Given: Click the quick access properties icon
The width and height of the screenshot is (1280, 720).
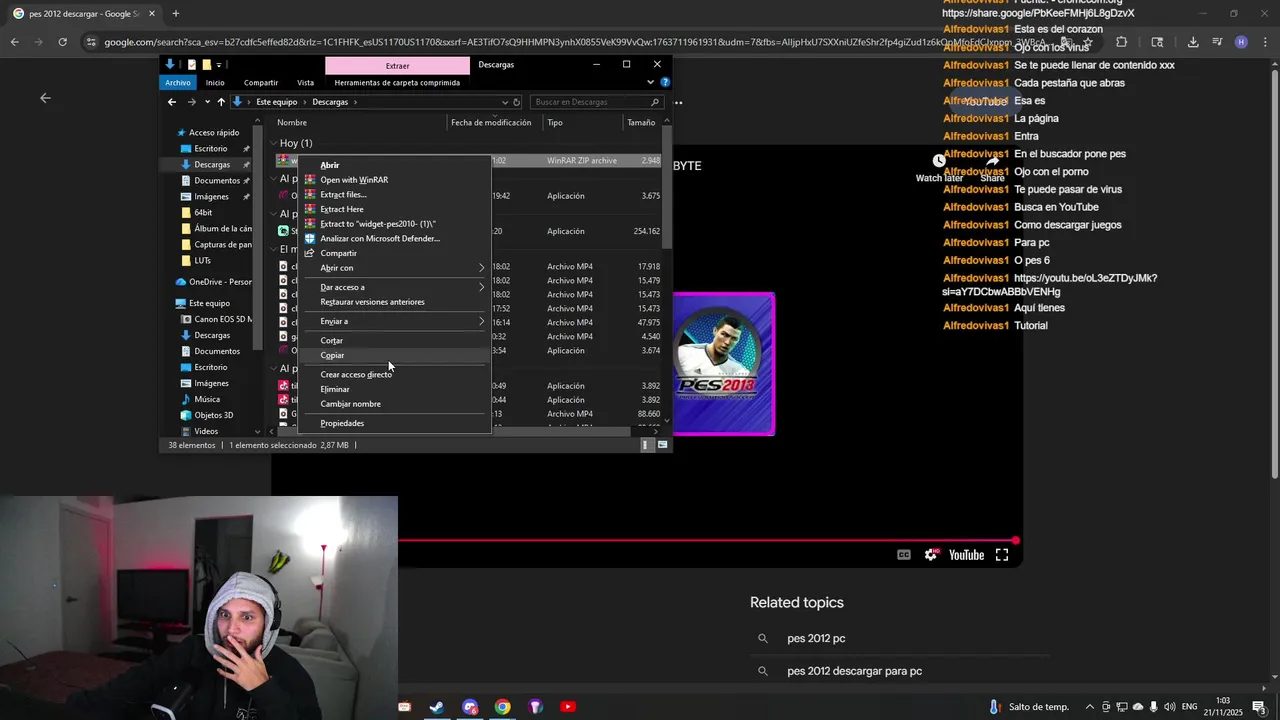Looking at the screenshot, I should pyautogui.click(x=192, y=65).
